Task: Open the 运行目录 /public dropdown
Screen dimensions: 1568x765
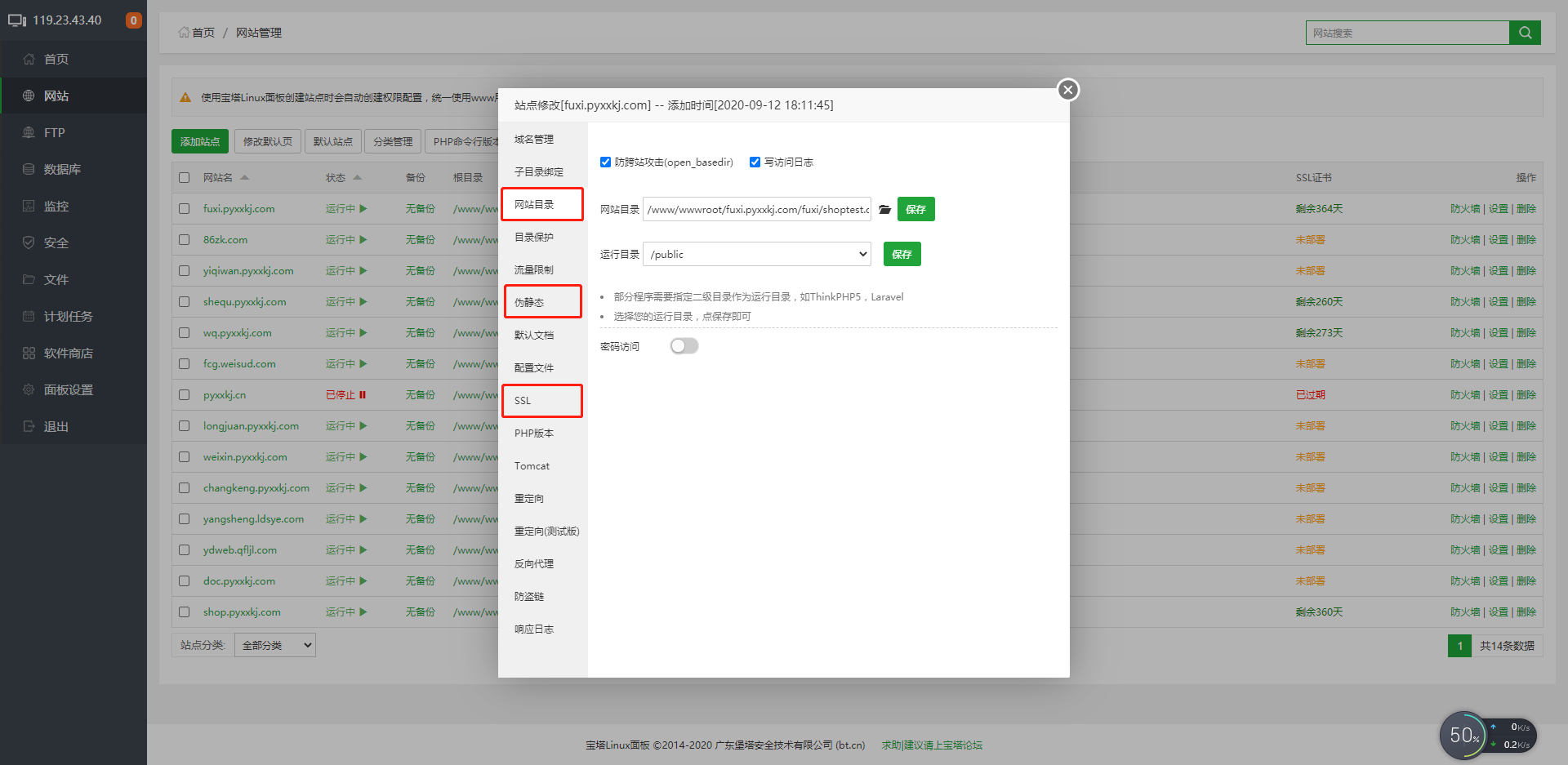Action: coord(757,254)
